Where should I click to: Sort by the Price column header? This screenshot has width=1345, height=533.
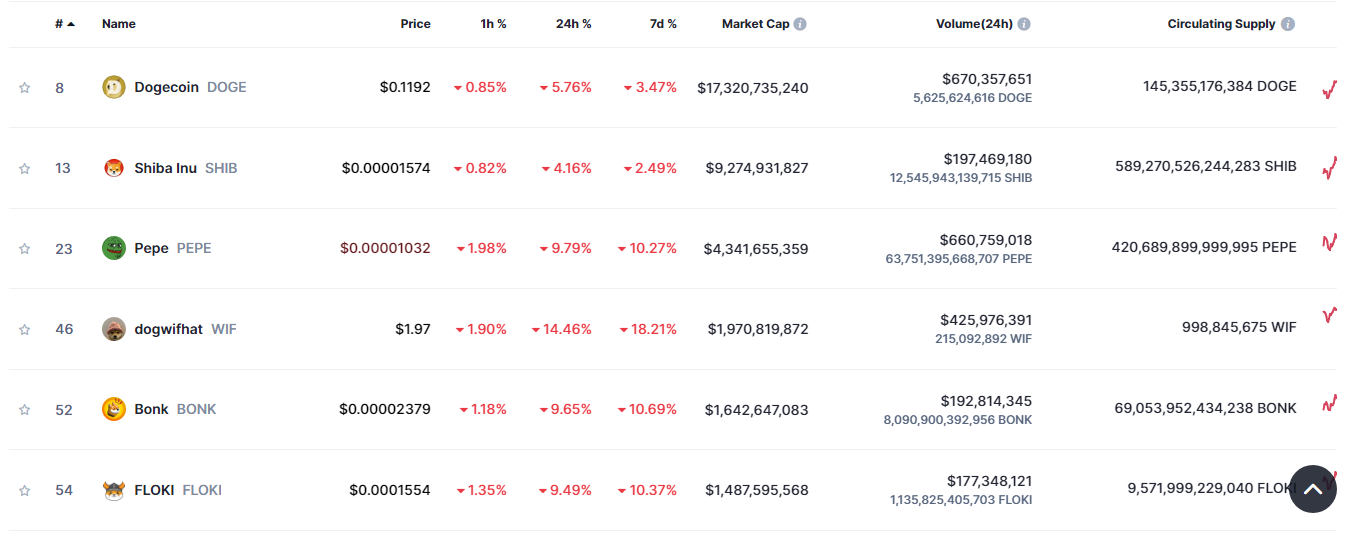[x=416, y=24]
